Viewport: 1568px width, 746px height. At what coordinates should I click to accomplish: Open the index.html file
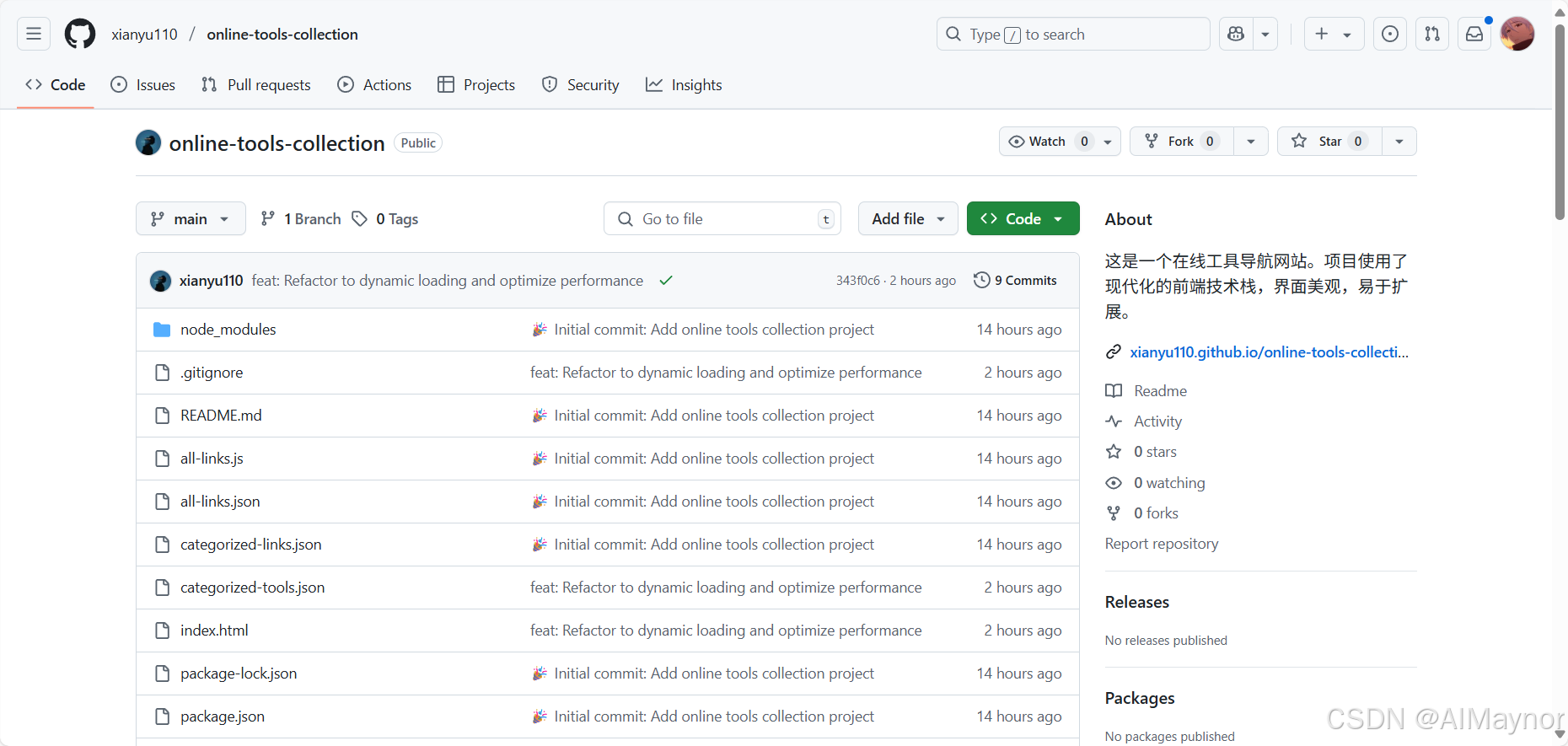click(x=214, y=631)
